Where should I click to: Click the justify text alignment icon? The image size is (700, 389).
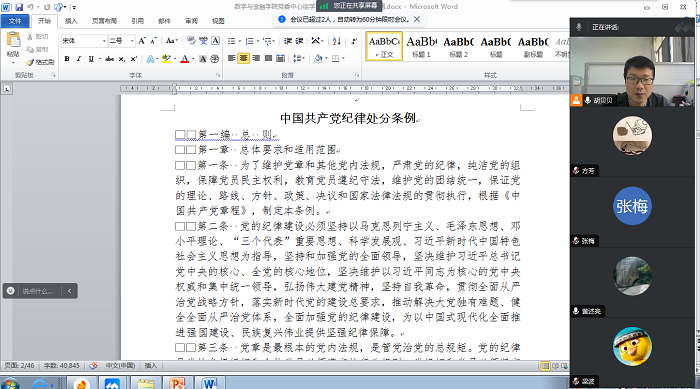coord(268,58)
